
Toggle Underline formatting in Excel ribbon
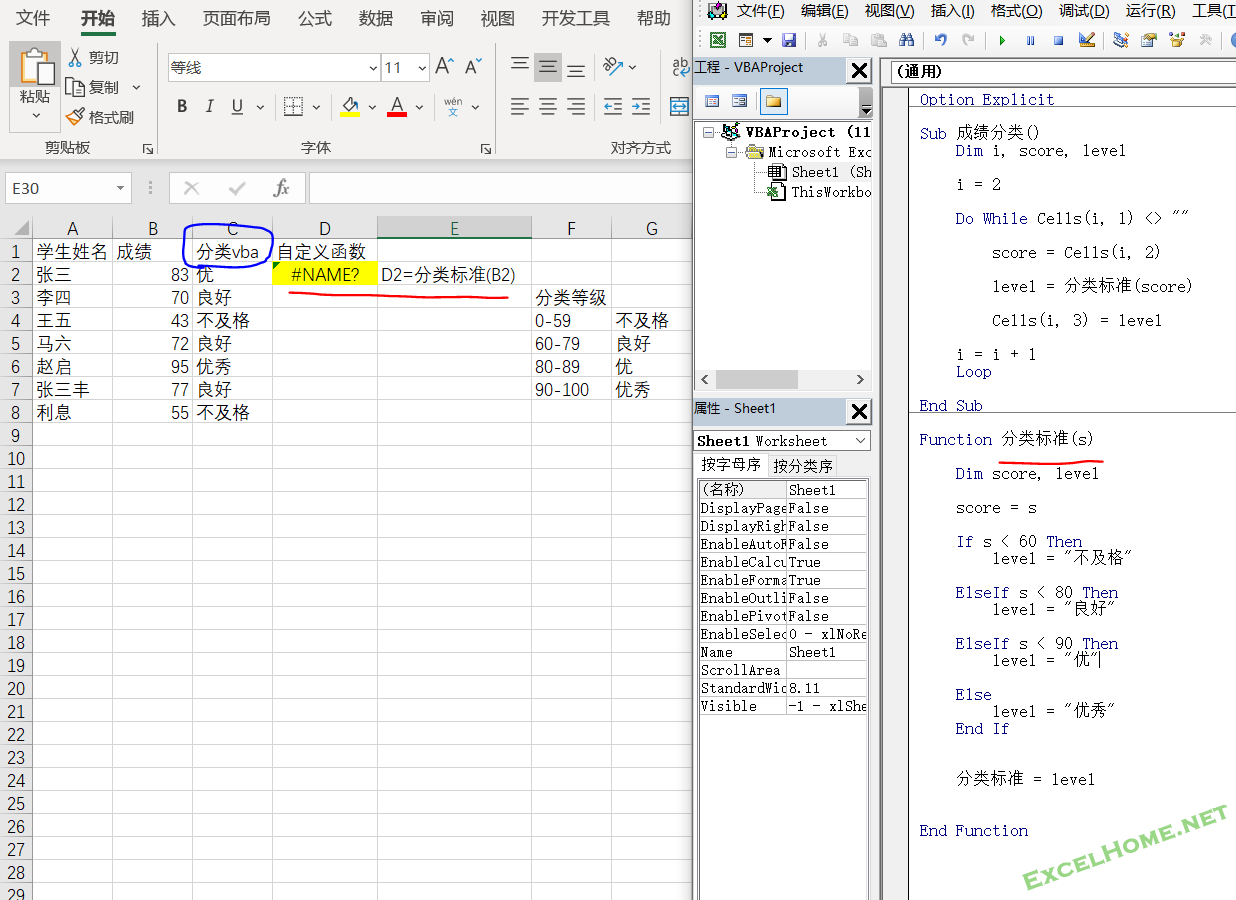pos(237,107)
